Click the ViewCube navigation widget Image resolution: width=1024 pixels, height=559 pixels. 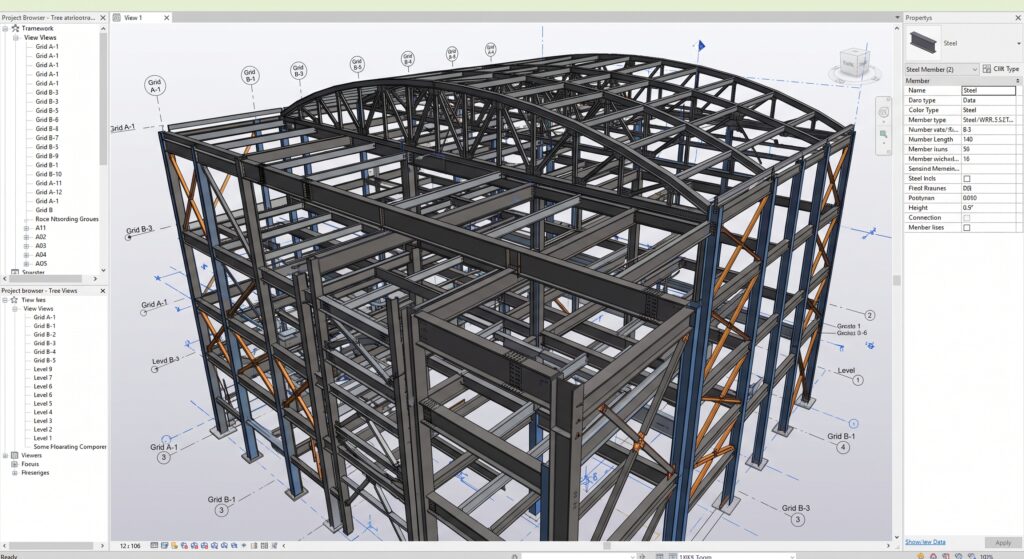click(854, 64)
